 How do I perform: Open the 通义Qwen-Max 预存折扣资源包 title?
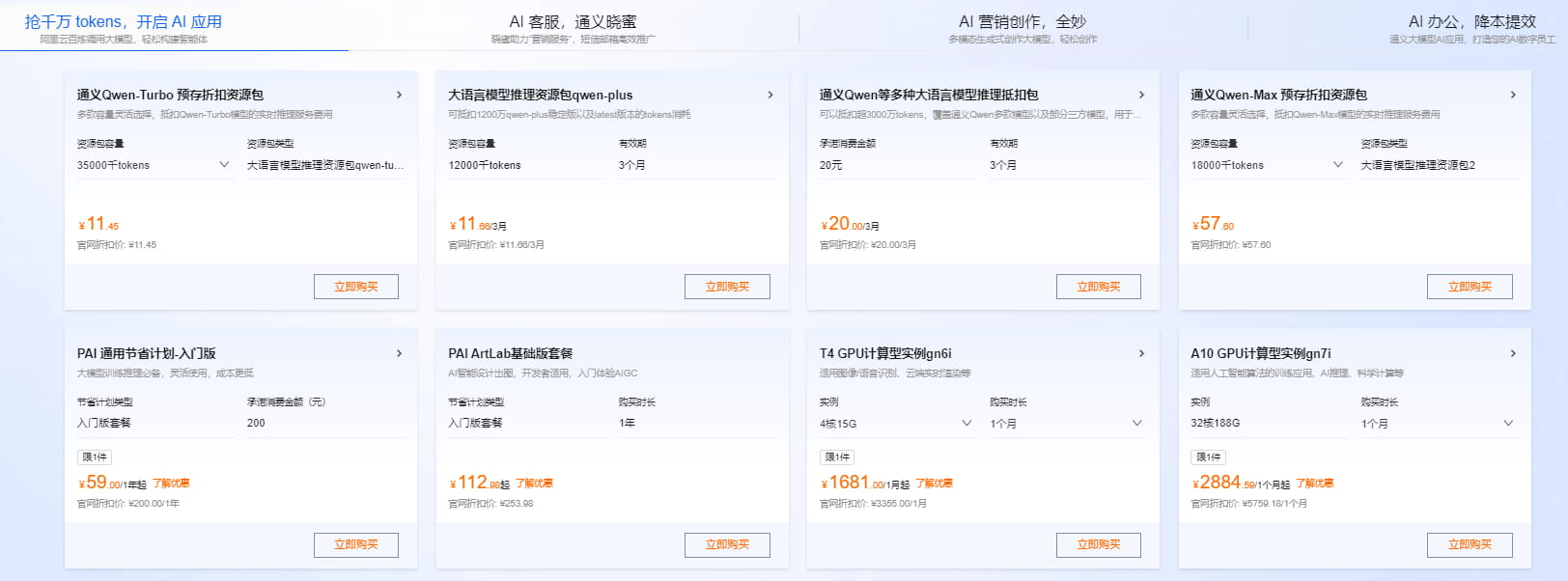click(x=1279, y=95)
